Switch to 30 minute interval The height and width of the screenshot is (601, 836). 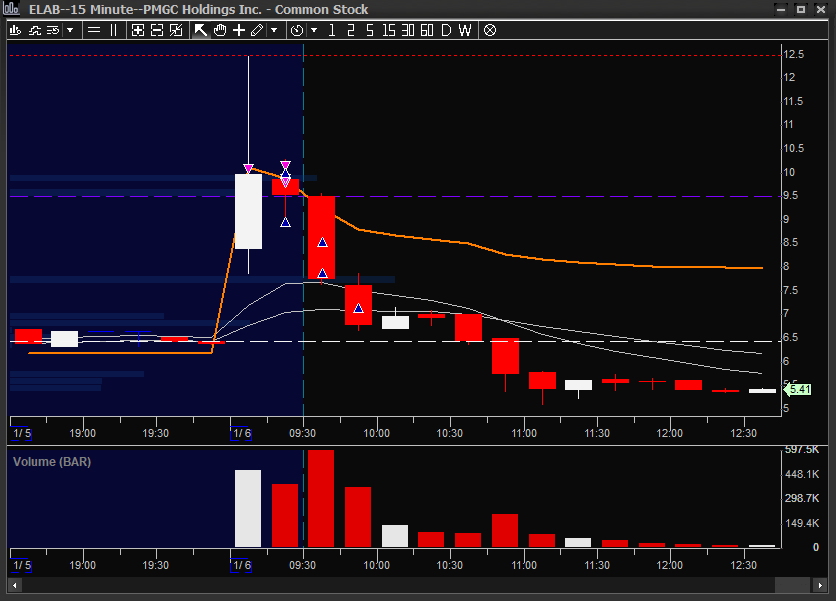click(x=408, y=30)
